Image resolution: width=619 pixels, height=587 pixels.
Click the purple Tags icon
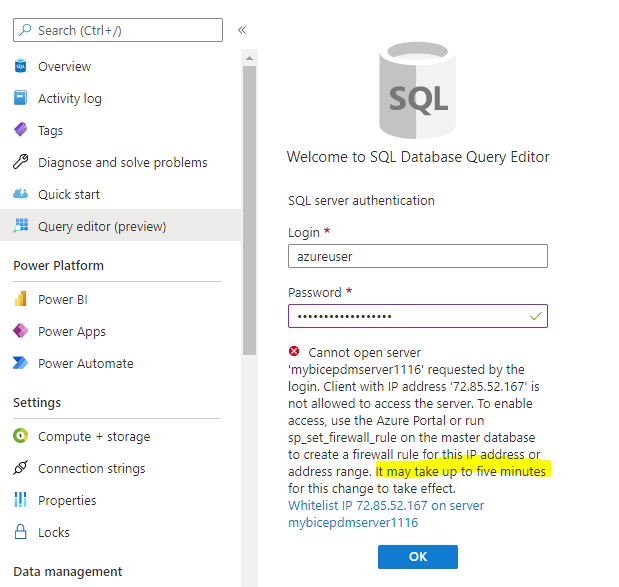[20, 131]
